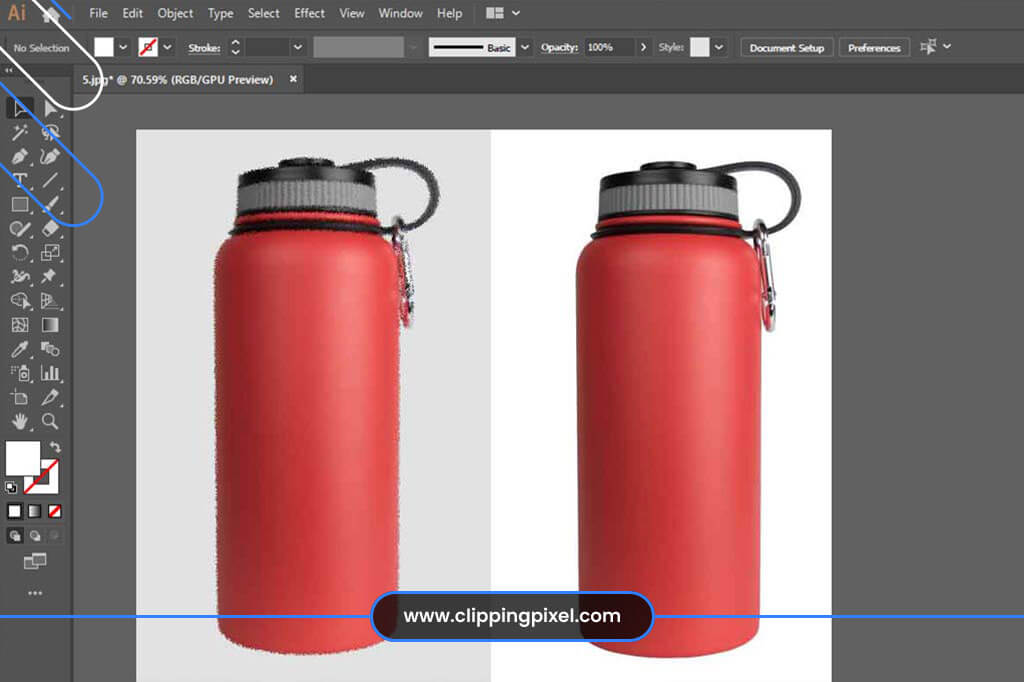Choose the Eraser tool

(x=50, y=228)
